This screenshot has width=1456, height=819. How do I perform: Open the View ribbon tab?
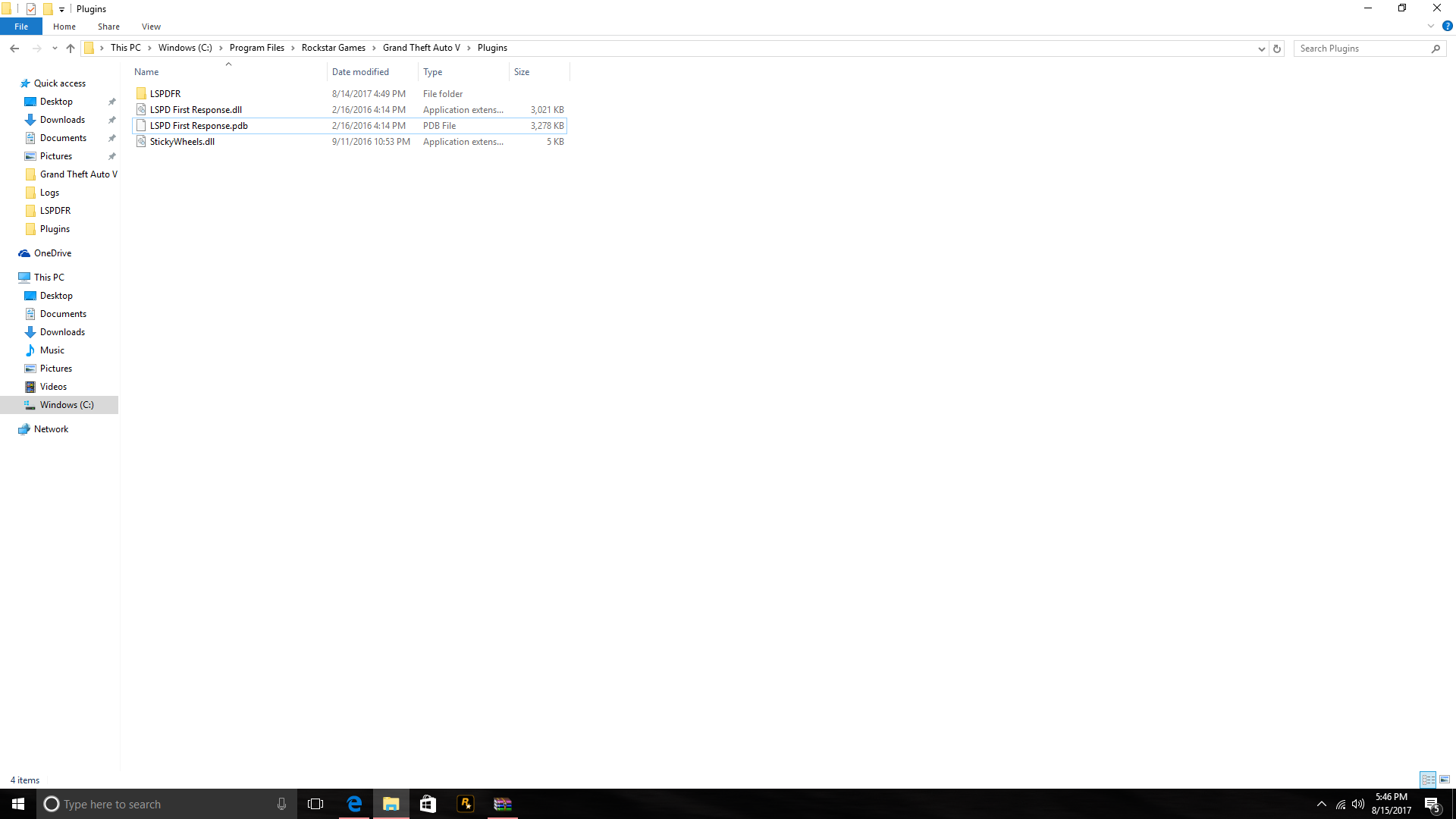(x=151, y=27)
